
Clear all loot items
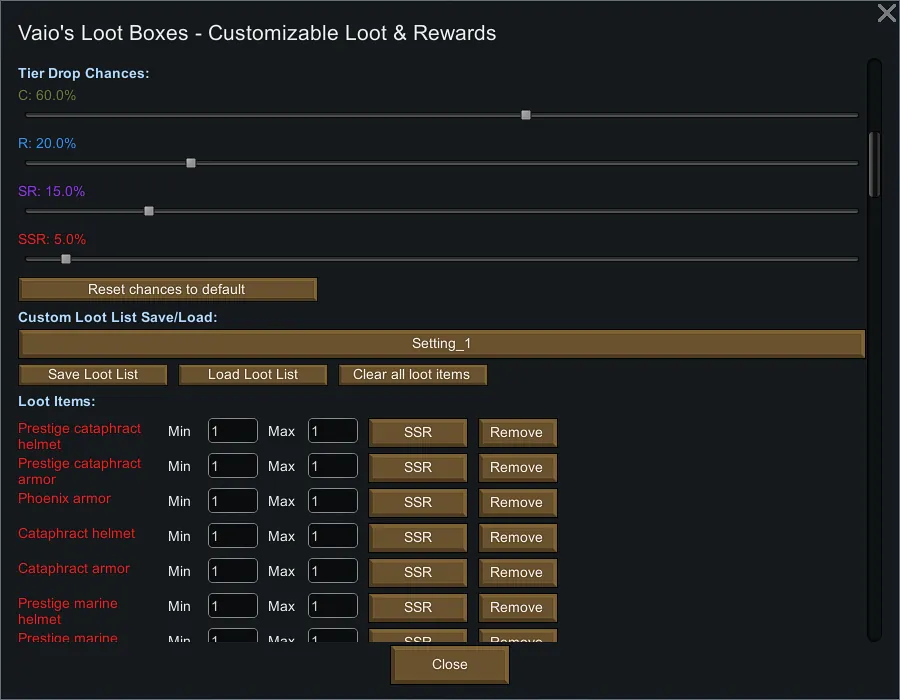point(411,374)
